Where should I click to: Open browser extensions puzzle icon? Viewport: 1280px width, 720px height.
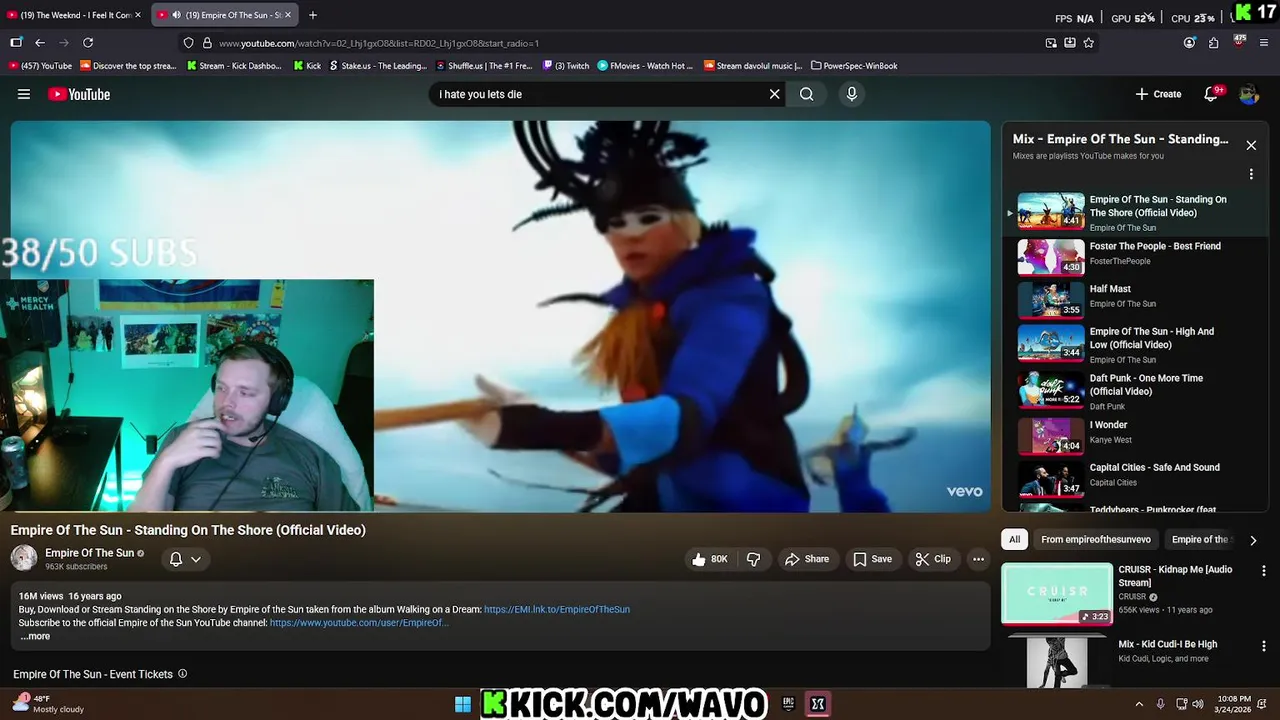1213,43
